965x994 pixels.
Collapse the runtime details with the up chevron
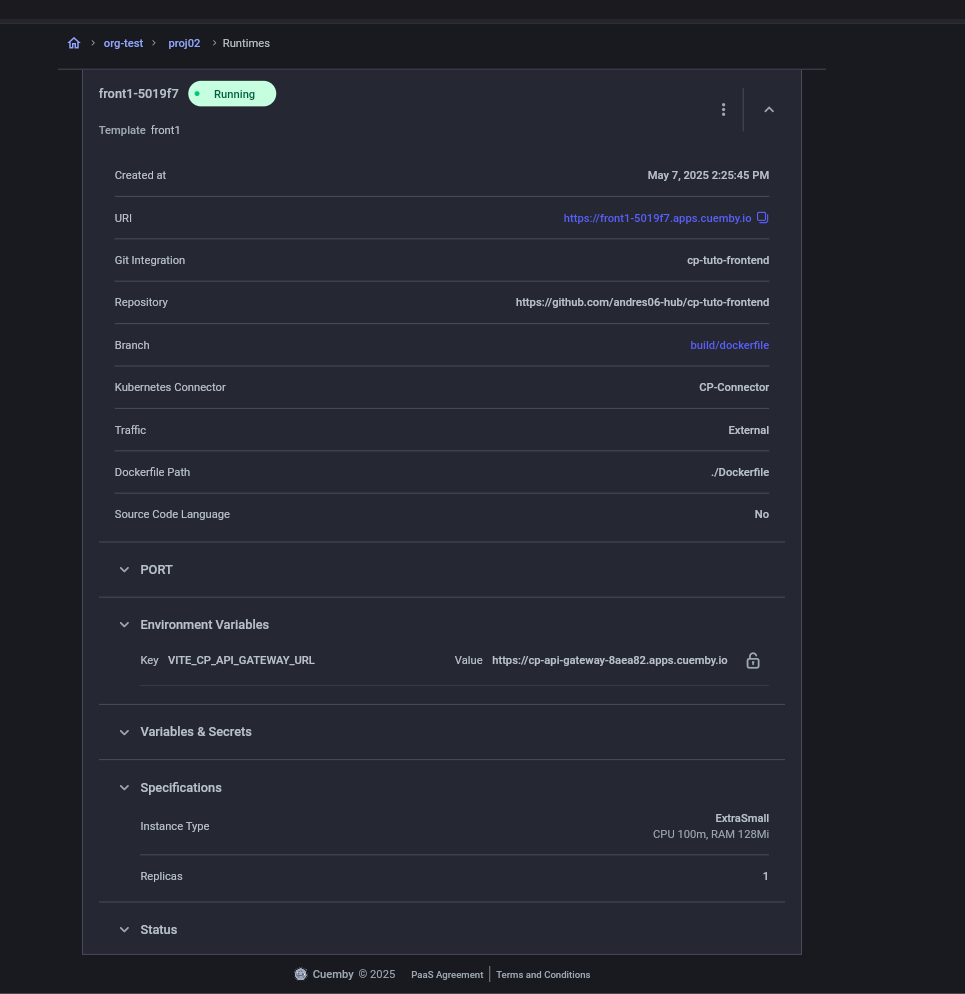pyautogui.click(x=768, y=109)
